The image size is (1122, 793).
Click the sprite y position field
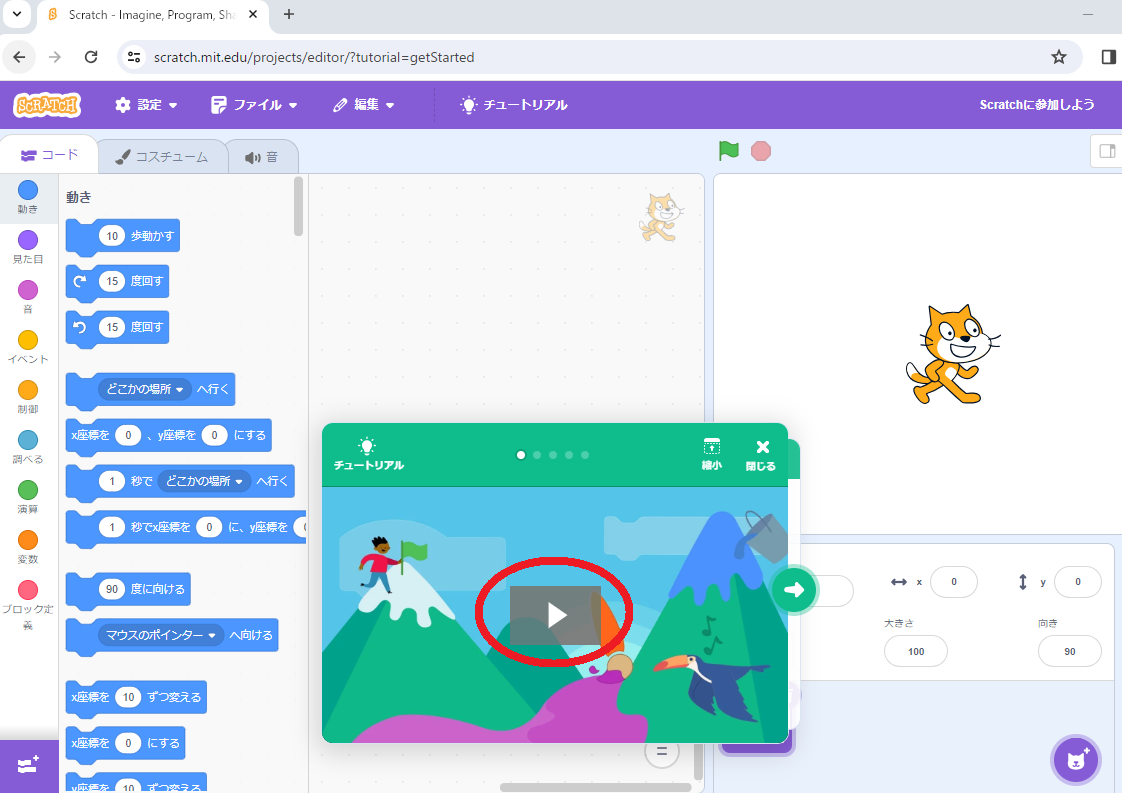click(1078, 582)
